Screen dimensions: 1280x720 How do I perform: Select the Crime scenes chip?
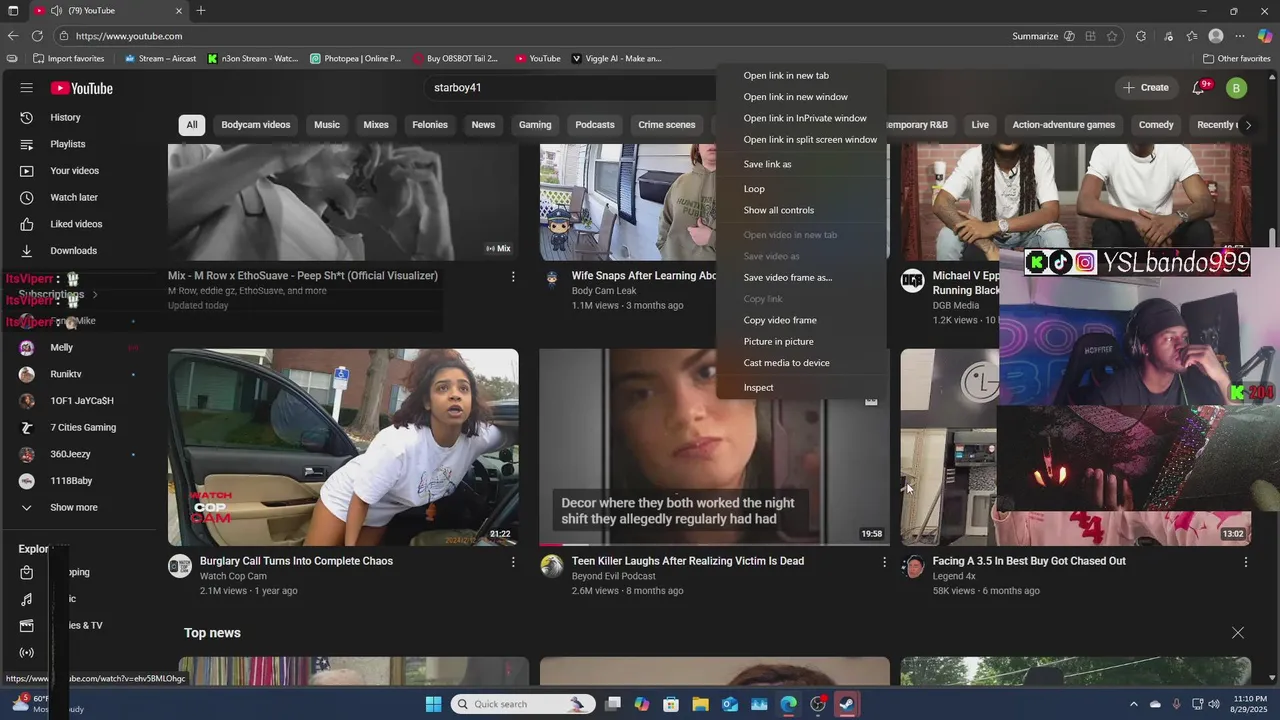tap(667, 125)
